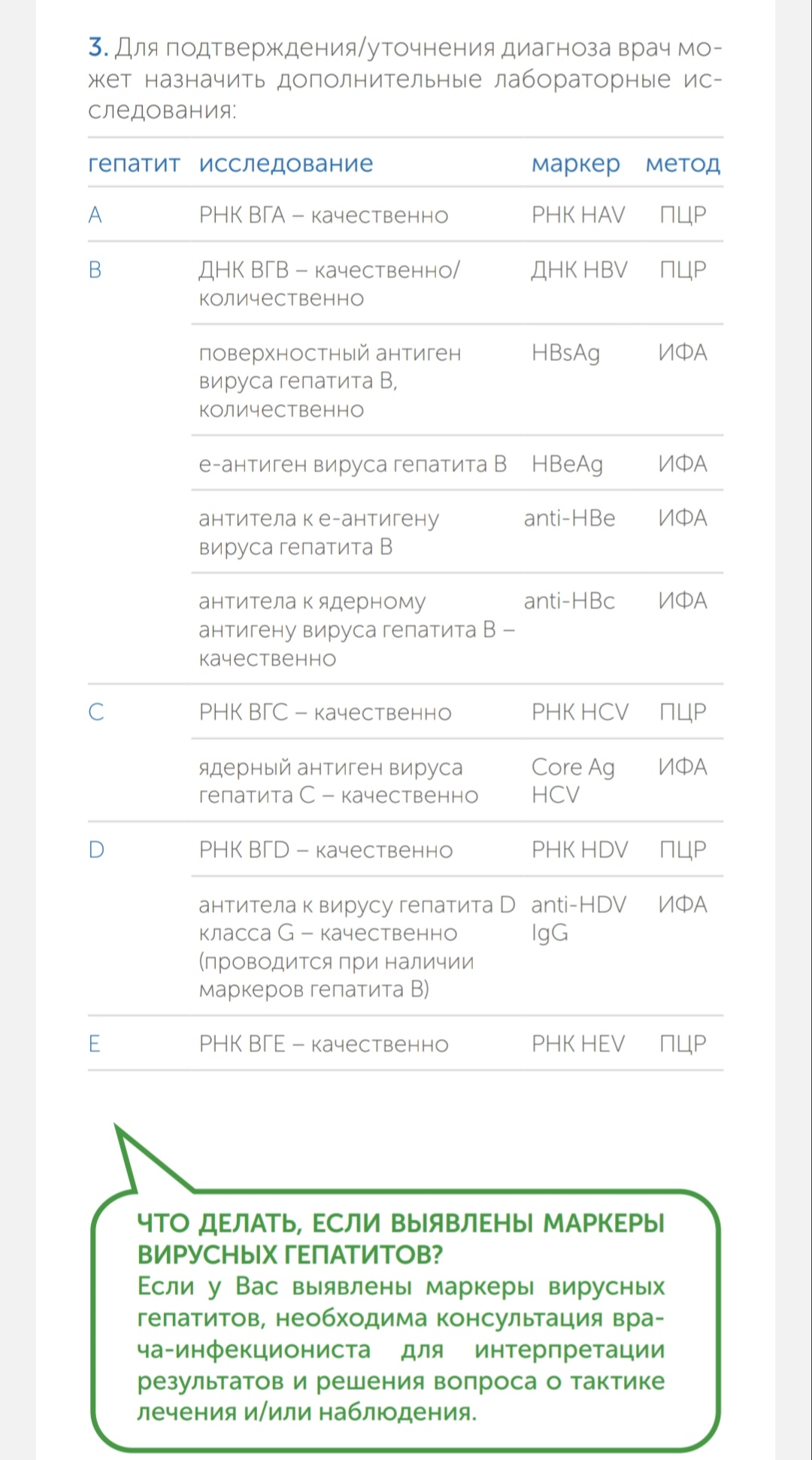Click the 'исследование' column header
Viewport: 812px width, 1460px height.
(x=286, y=164)
